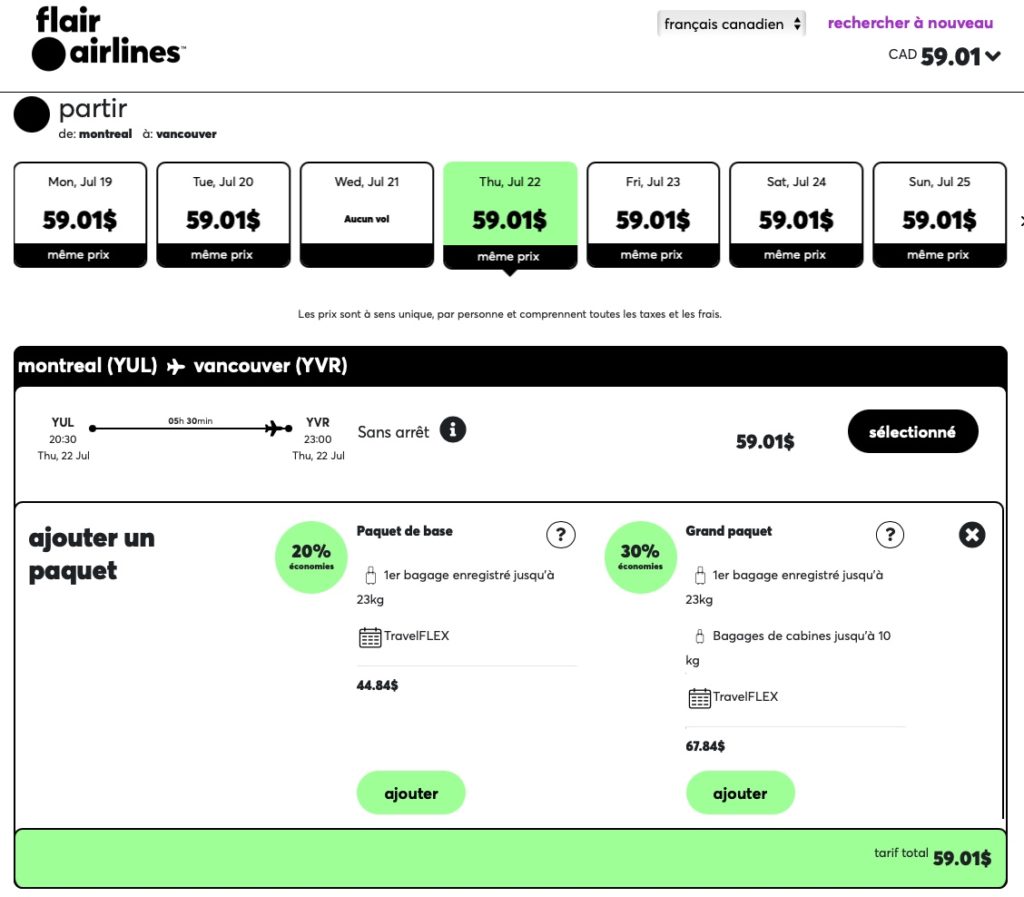
Task: Close the ajouter un paquet panel
Action: pyautogui.click(x=971, y=535)
